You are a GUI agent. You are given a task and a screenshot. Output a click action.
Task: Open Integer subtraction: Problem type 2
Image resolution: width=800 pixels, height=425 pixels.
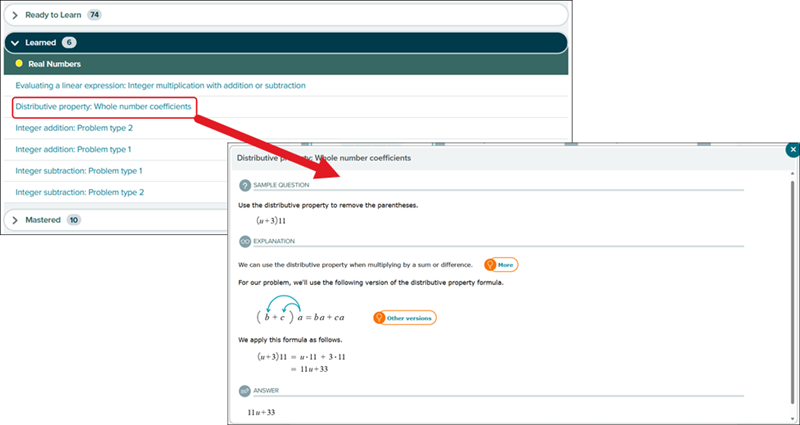(x=79, y=192)
